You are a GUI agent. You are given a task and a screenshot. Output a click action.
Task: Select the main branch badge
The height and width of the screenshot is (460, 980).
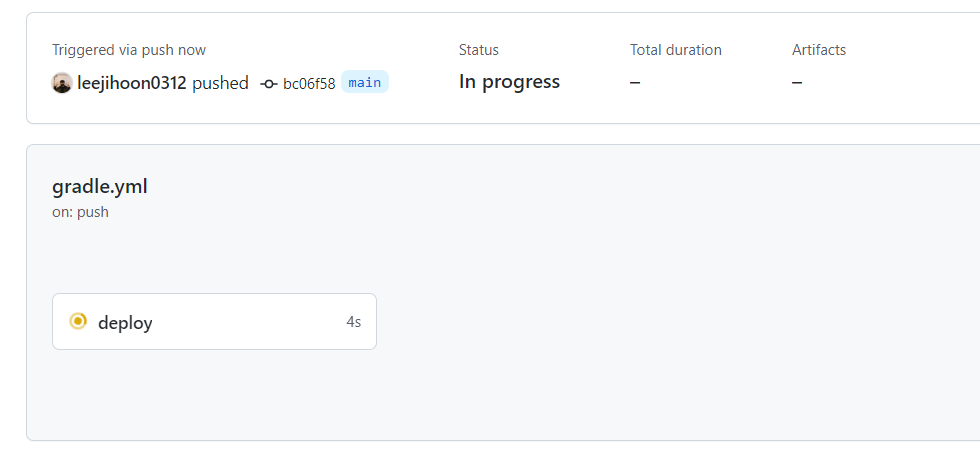click(364, 82)
